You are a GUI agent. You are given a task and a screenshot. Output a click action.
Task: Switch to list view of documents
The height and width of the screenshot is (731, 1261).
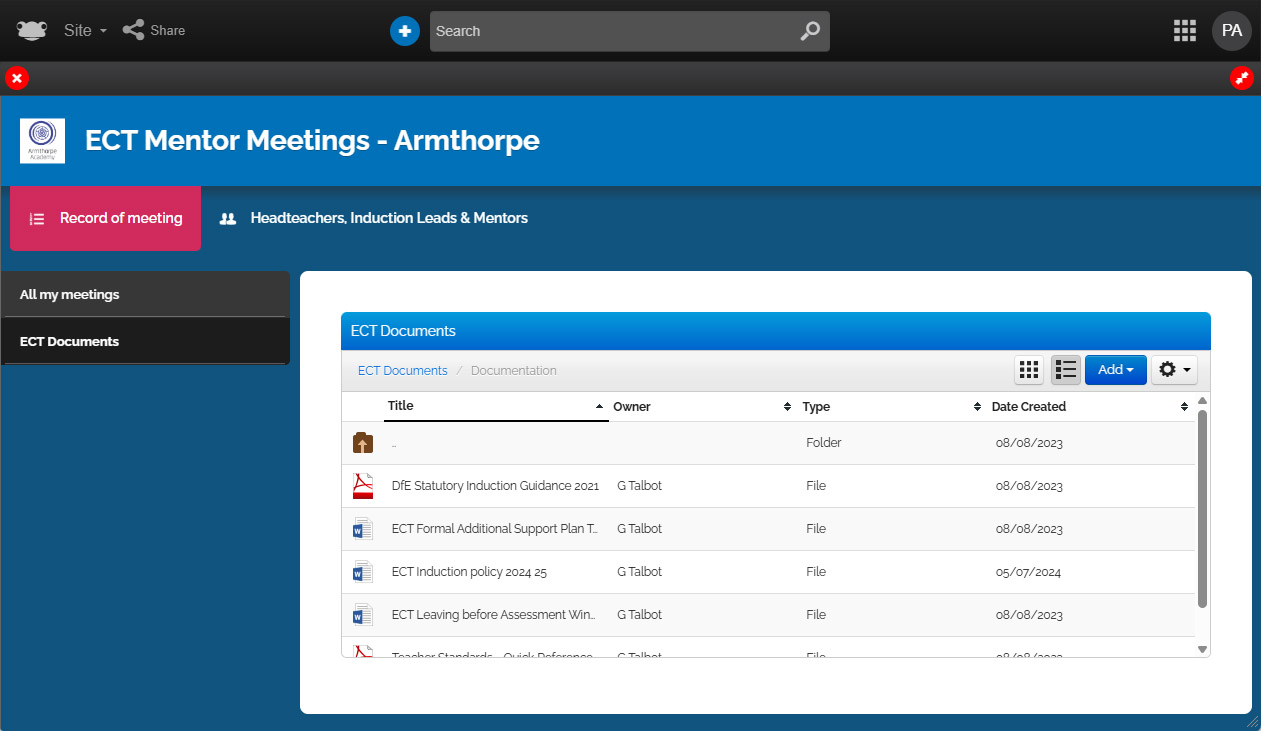tap(1066, 370)
